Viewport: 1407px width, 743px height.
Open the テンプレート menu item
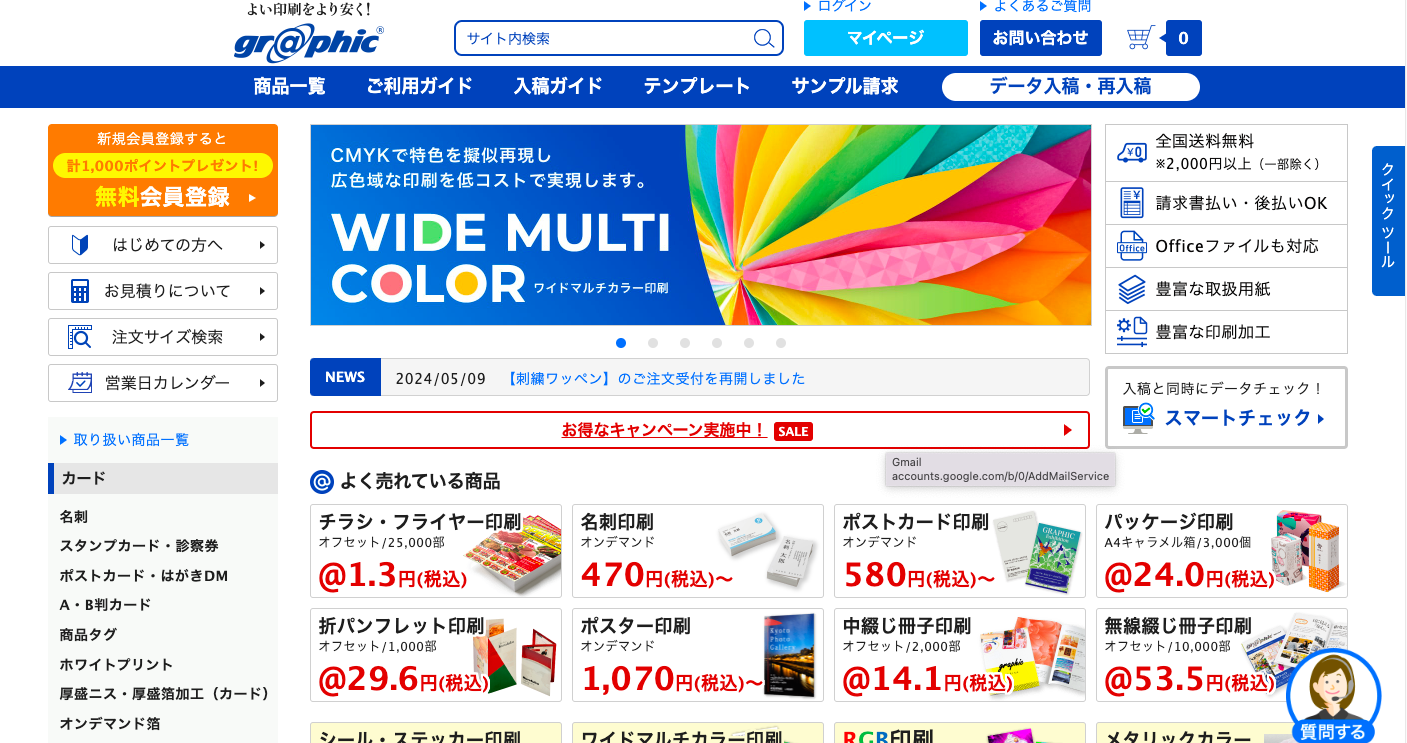pos(696,86)
